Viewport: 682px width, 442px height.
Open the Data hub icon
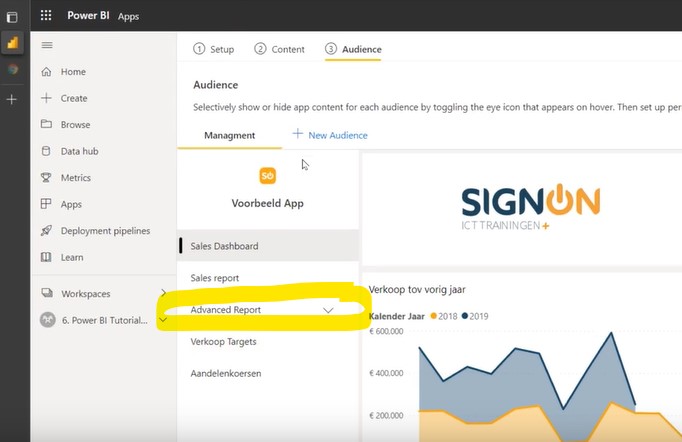point(46,151)
